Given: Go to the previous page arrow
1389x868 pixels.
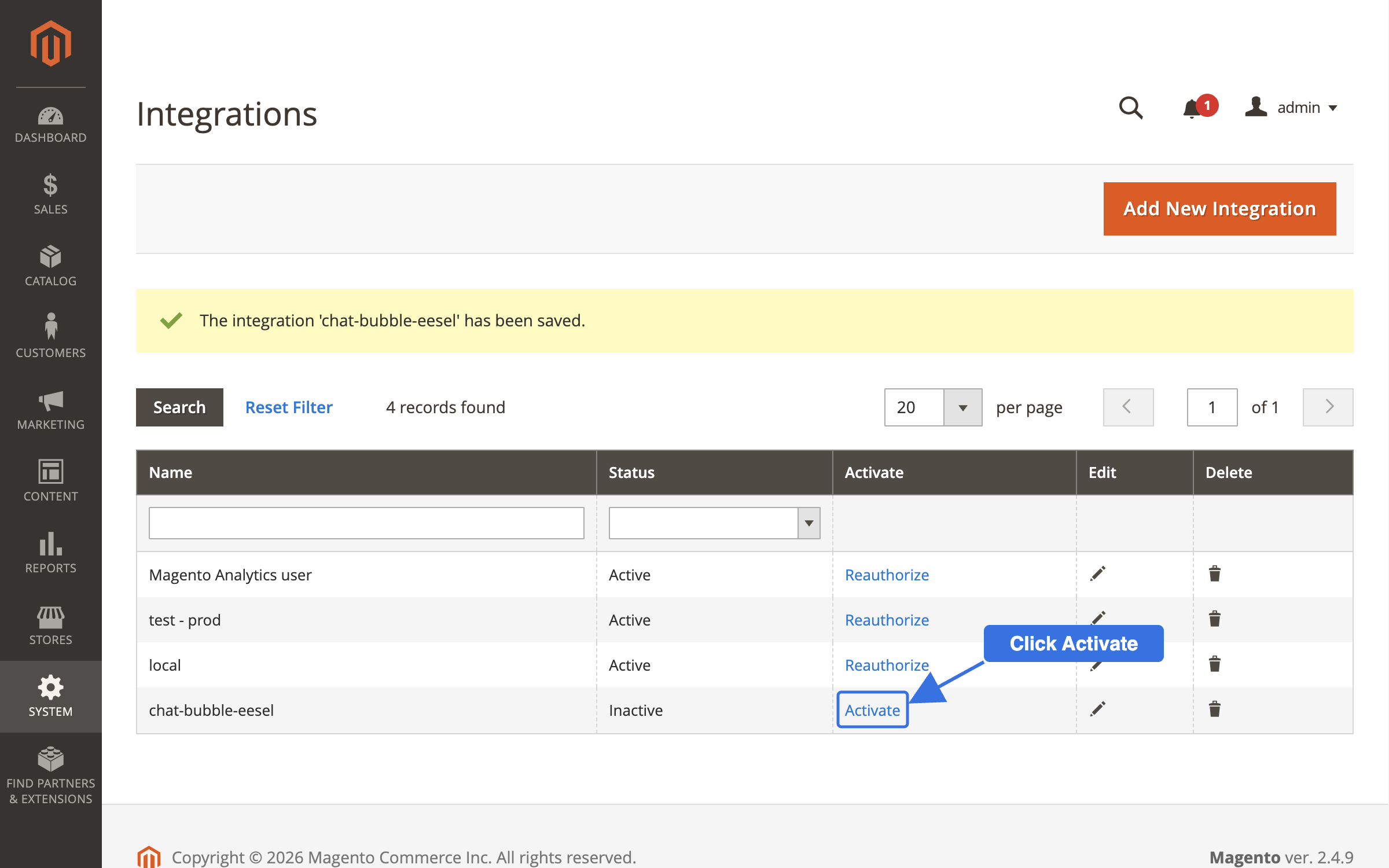Looking at the screenshot, I should (x=1128, y=407).
